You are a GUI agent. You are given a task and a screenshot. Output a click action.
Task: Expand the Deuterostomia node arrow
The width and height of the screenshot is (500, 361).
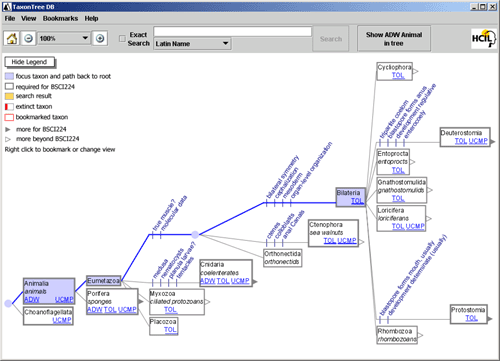[x=493, y=142]
